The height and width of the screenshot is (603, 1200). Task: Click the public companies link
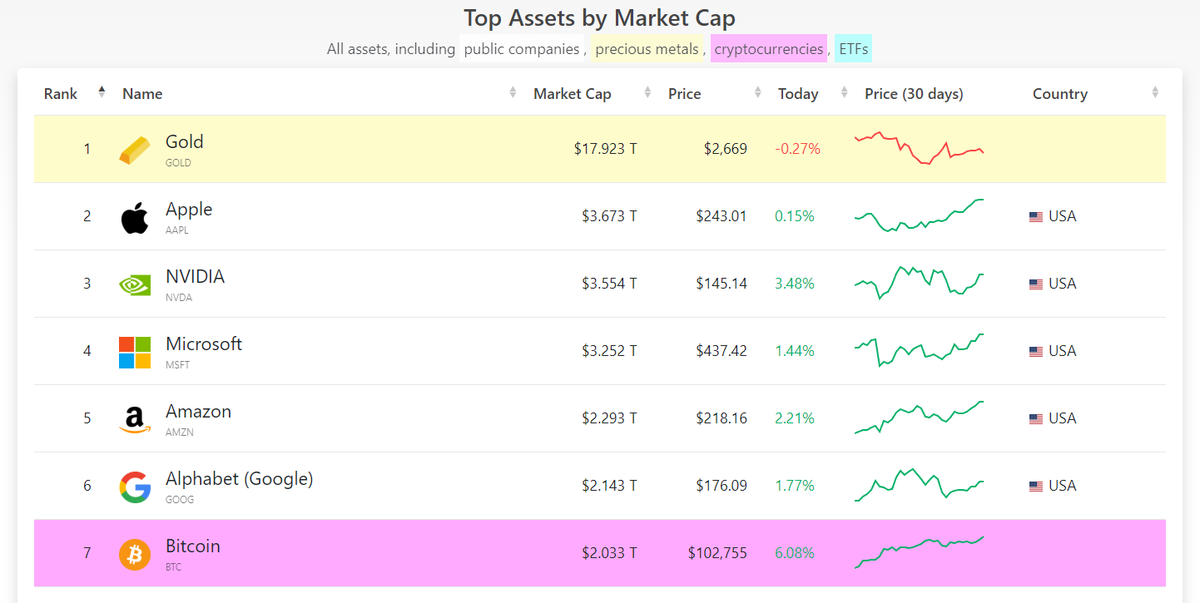coord(521,48)
